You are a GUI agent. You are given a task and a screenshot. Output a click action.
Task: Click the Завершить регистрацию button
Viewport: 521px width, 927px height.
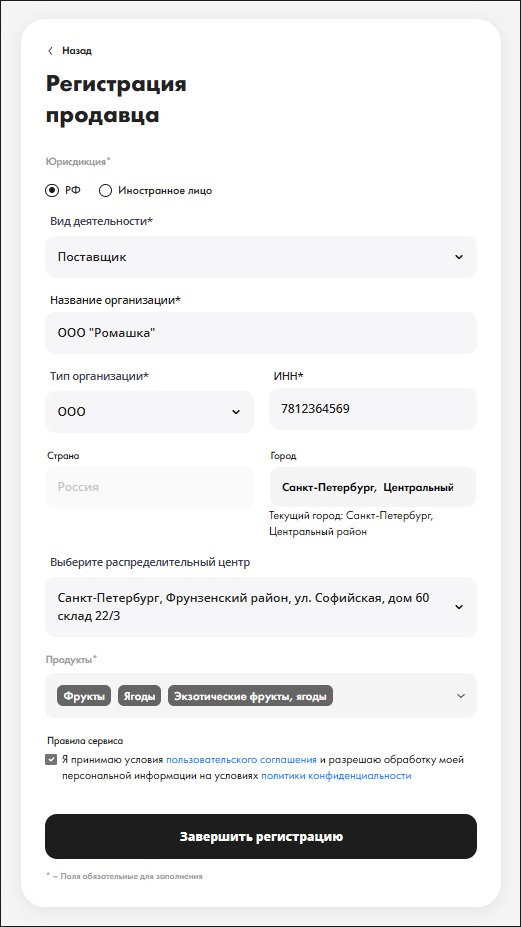pyautogui.click(x=261, y=837)
